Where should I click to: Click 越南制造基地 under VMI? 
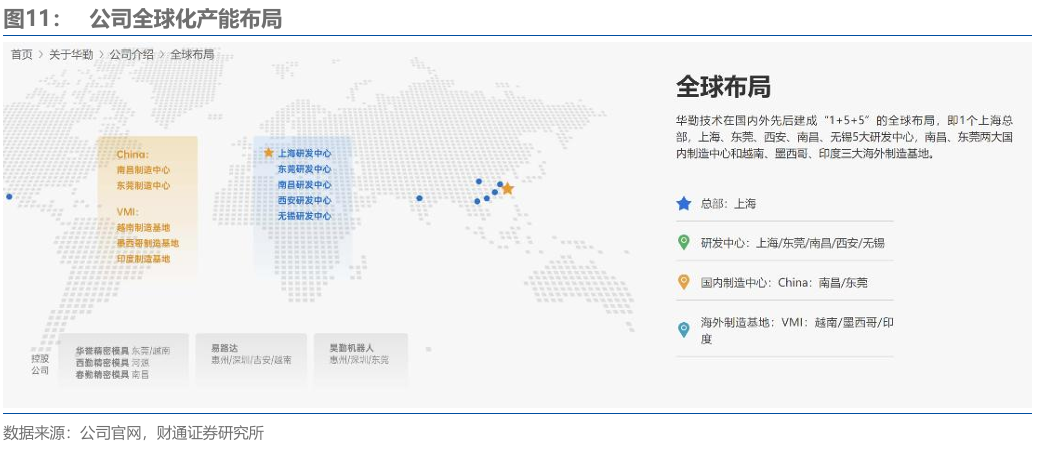[x=143, y=227]
